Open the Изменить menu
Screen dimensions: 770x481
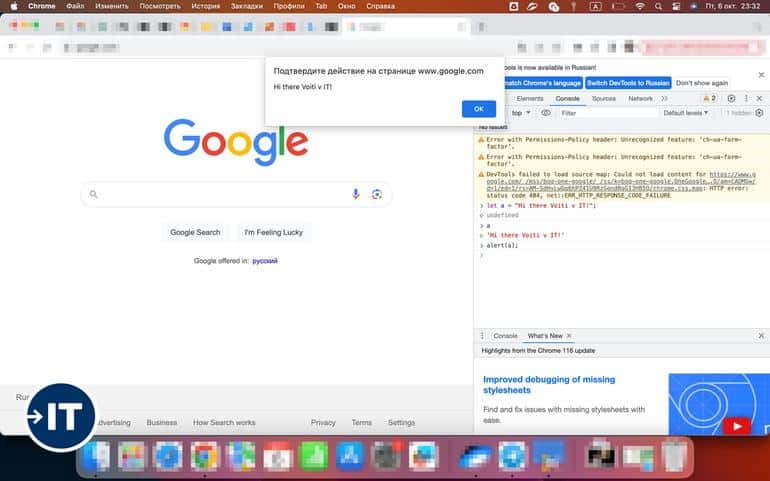pos(111,6)
